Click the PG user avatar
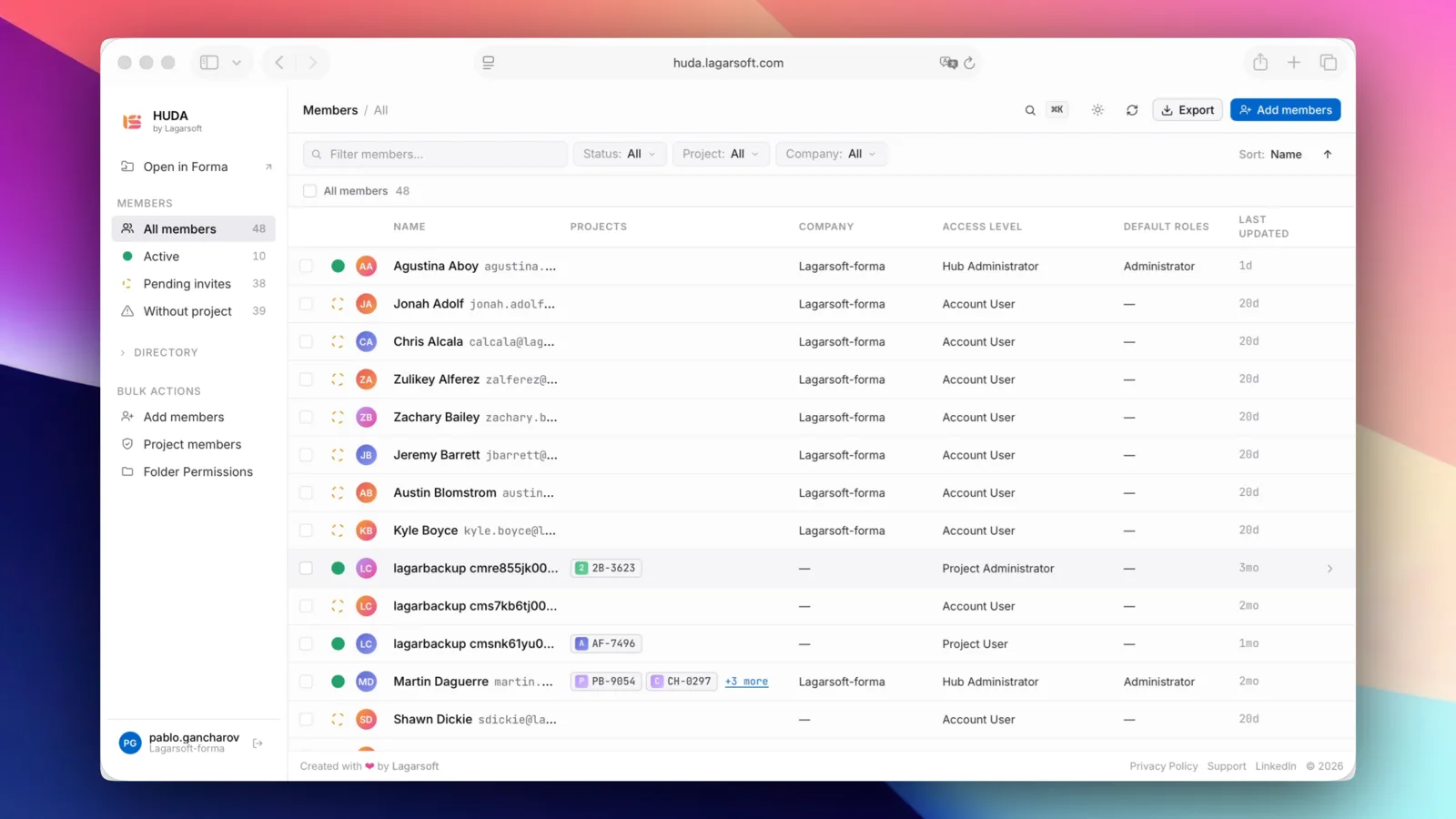 (x=130, y=743)
